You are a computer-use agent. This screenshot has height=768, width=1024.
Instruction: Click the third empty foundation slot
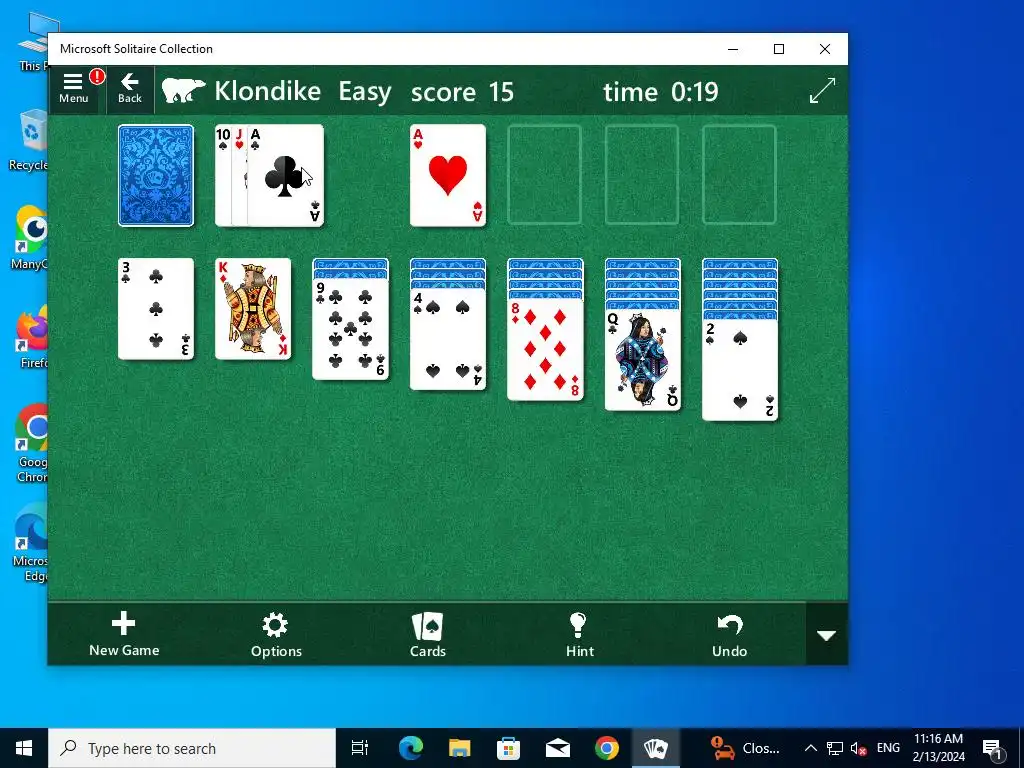pos(642,175)
